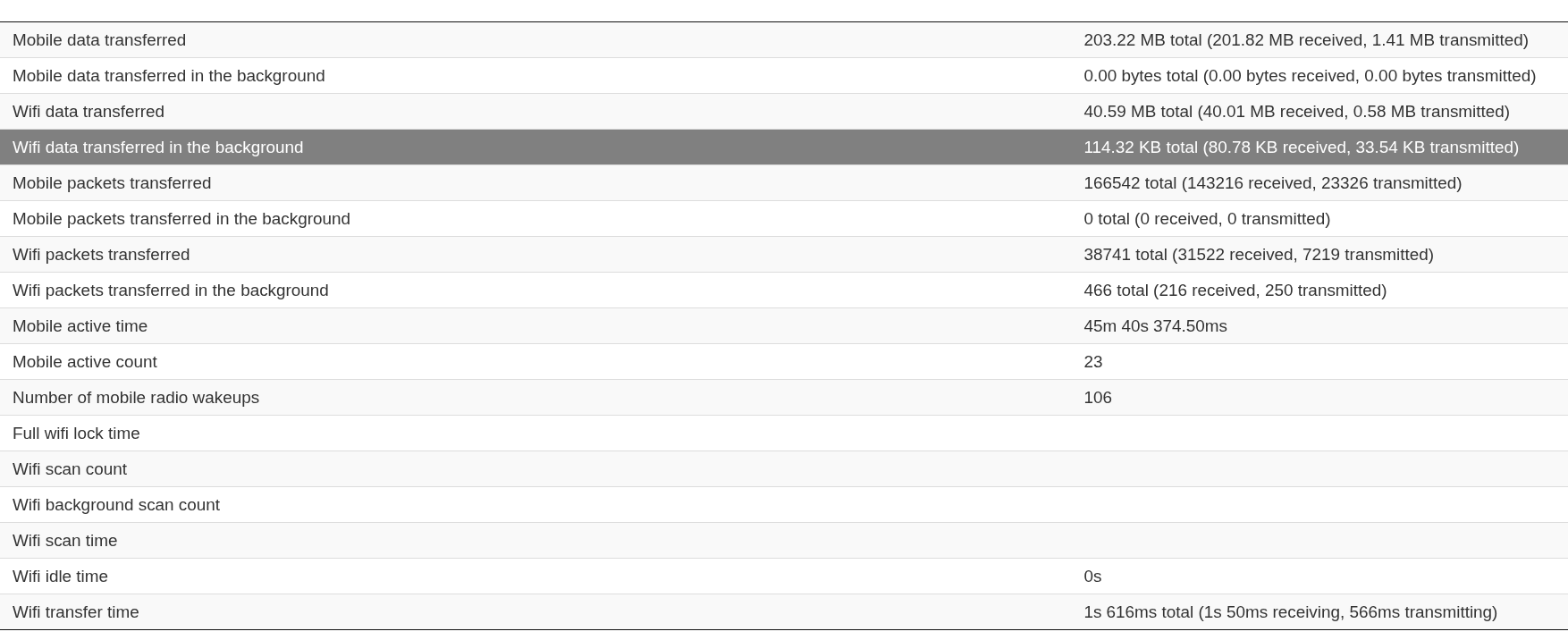Select the Wifi scan count row
Viewport: 1568px width, 640px height.
[x=70, y=469]
